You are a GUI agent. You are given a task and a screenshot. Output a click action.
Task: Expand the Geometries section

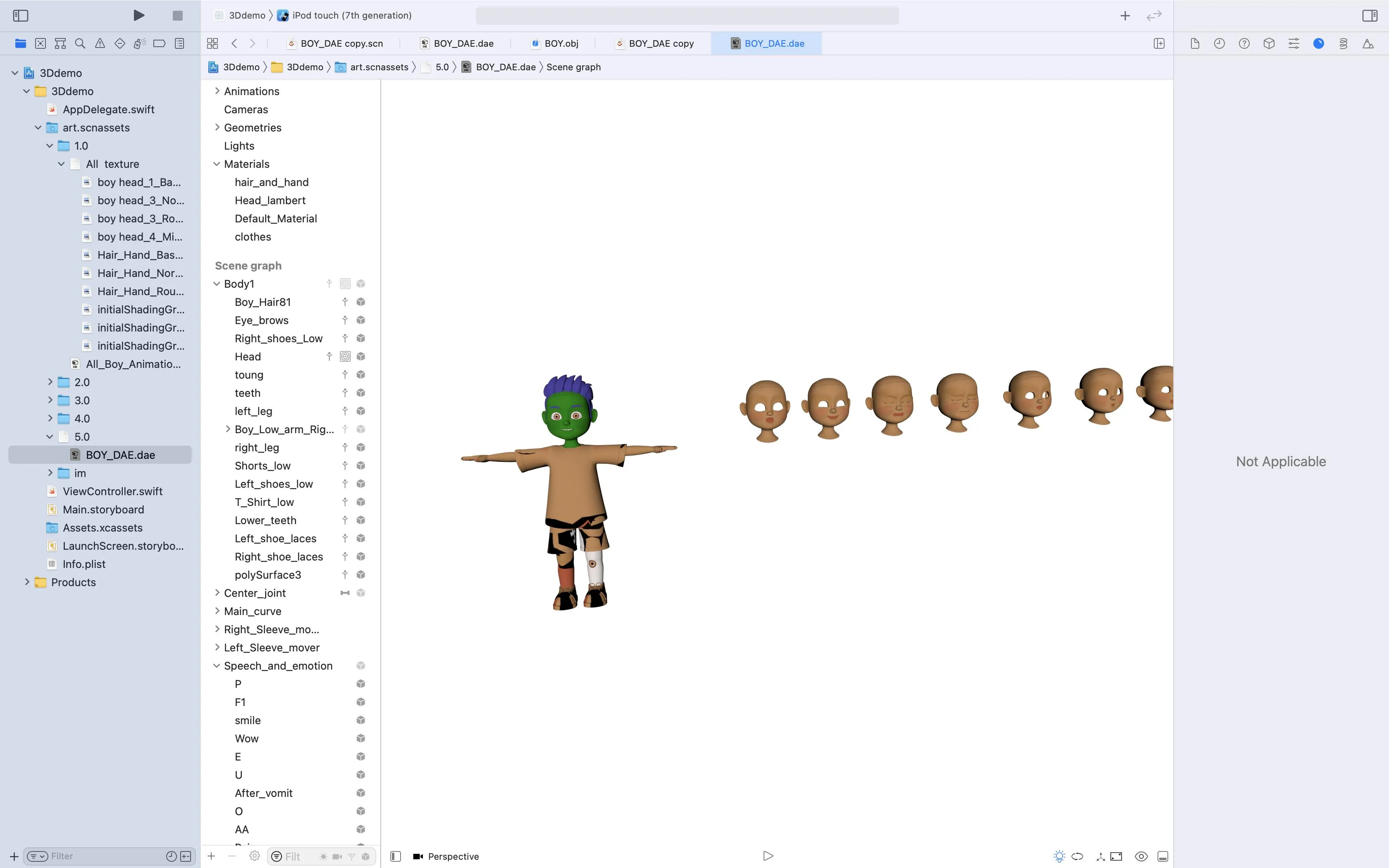217,127
